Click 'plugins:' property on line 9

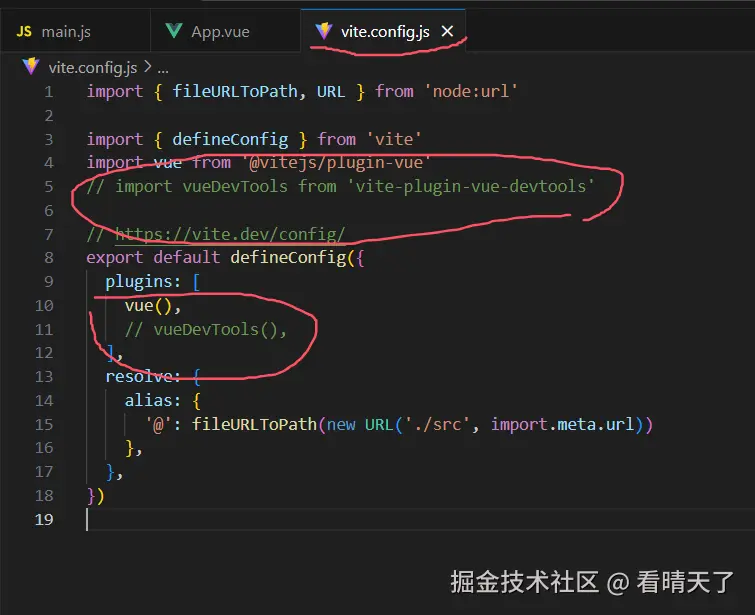[143, 281]
